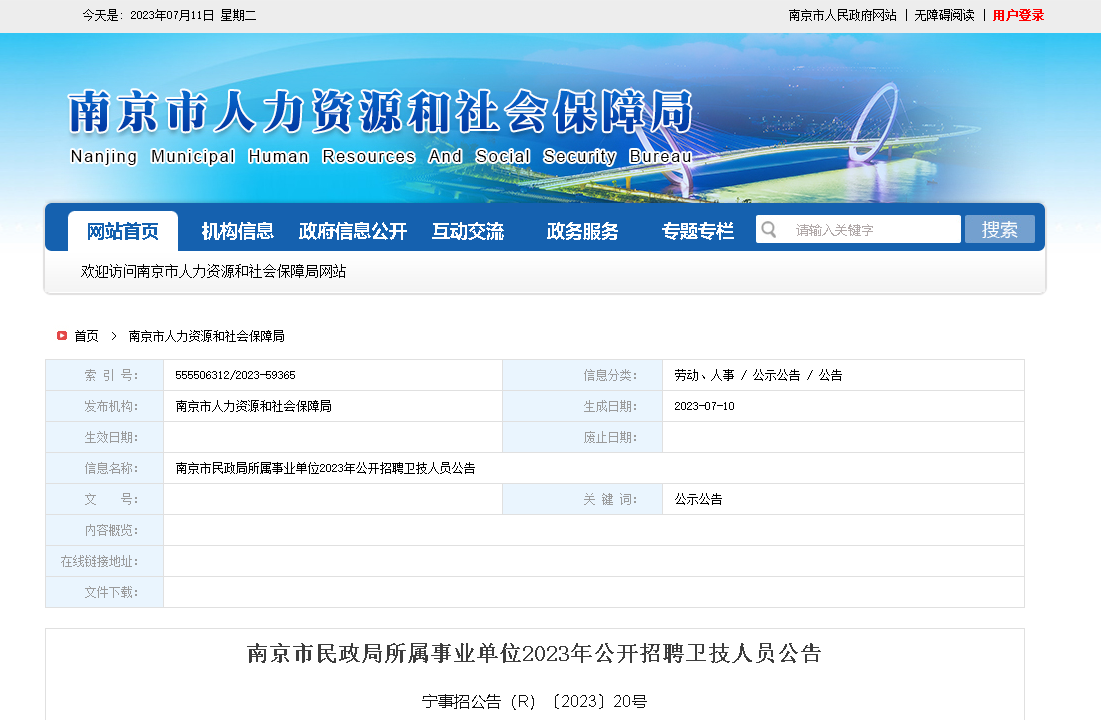This screenshot has height=720, width=1101.
Task: Click the index number 555506312/2023-59365
Action: click(x=235, y=375)
